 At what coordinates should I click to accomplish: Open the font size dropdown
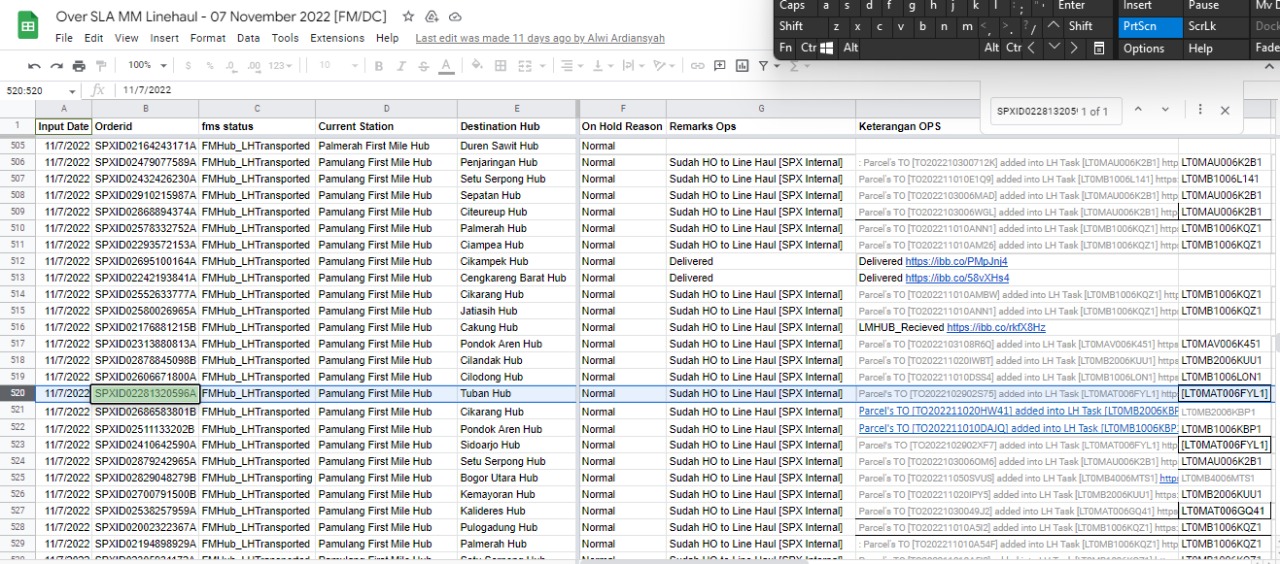click(x=337, y=66)
